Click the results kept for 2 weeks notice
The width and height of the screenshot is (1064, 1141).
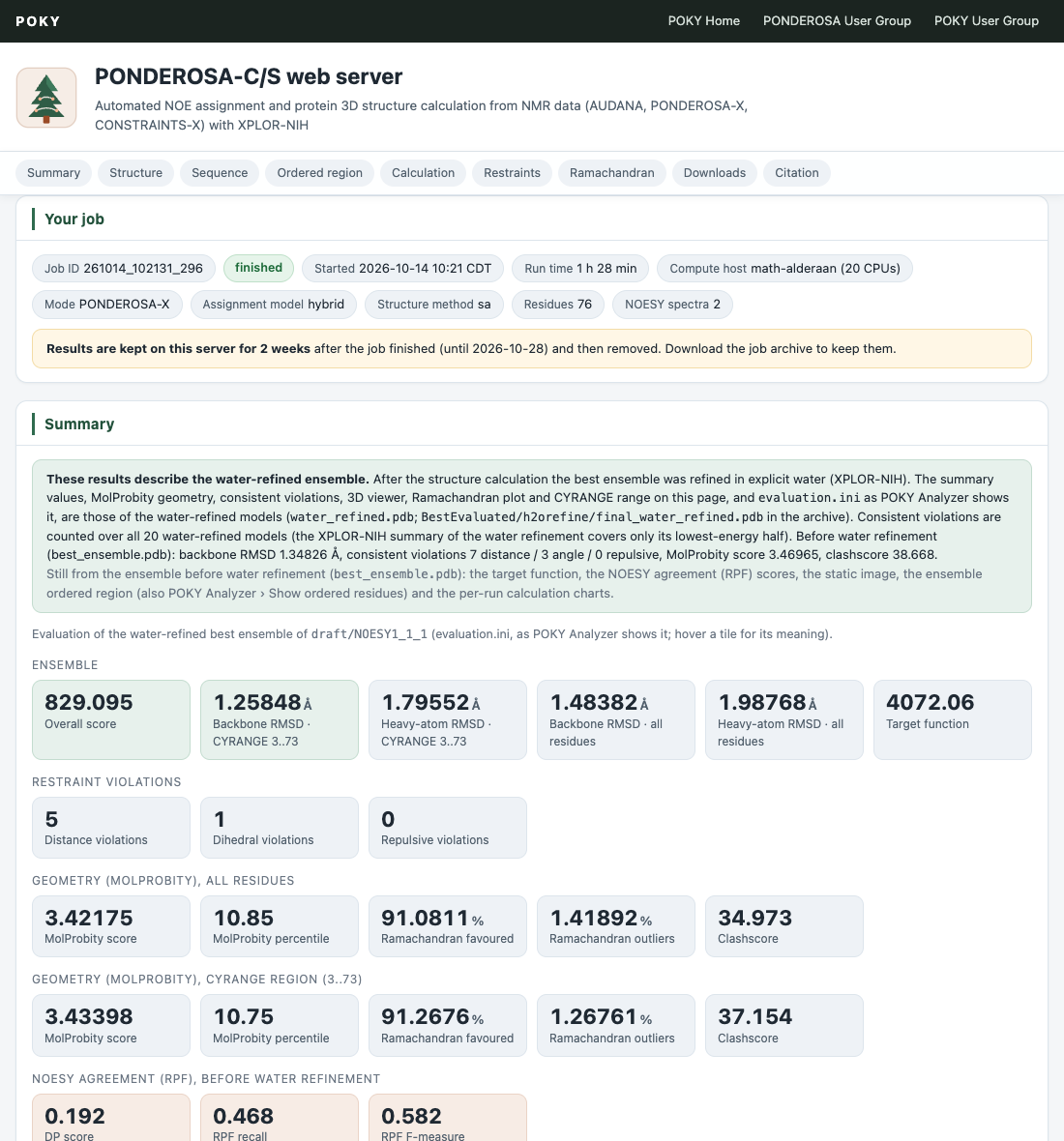coord(532,348)
